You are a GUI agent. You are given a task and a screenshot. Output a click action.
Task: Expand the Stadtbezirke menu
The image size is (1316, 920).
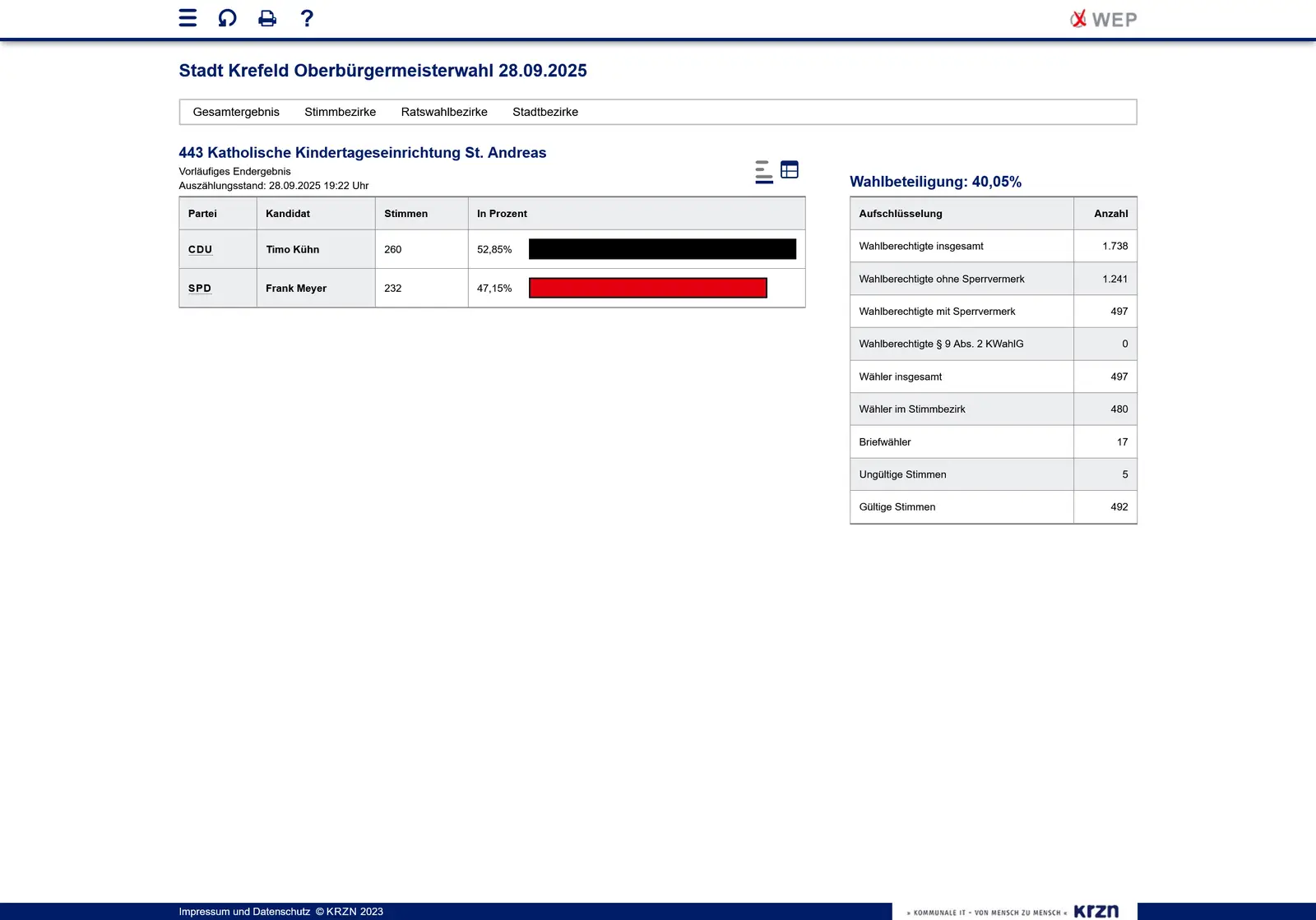pos(545,112)
